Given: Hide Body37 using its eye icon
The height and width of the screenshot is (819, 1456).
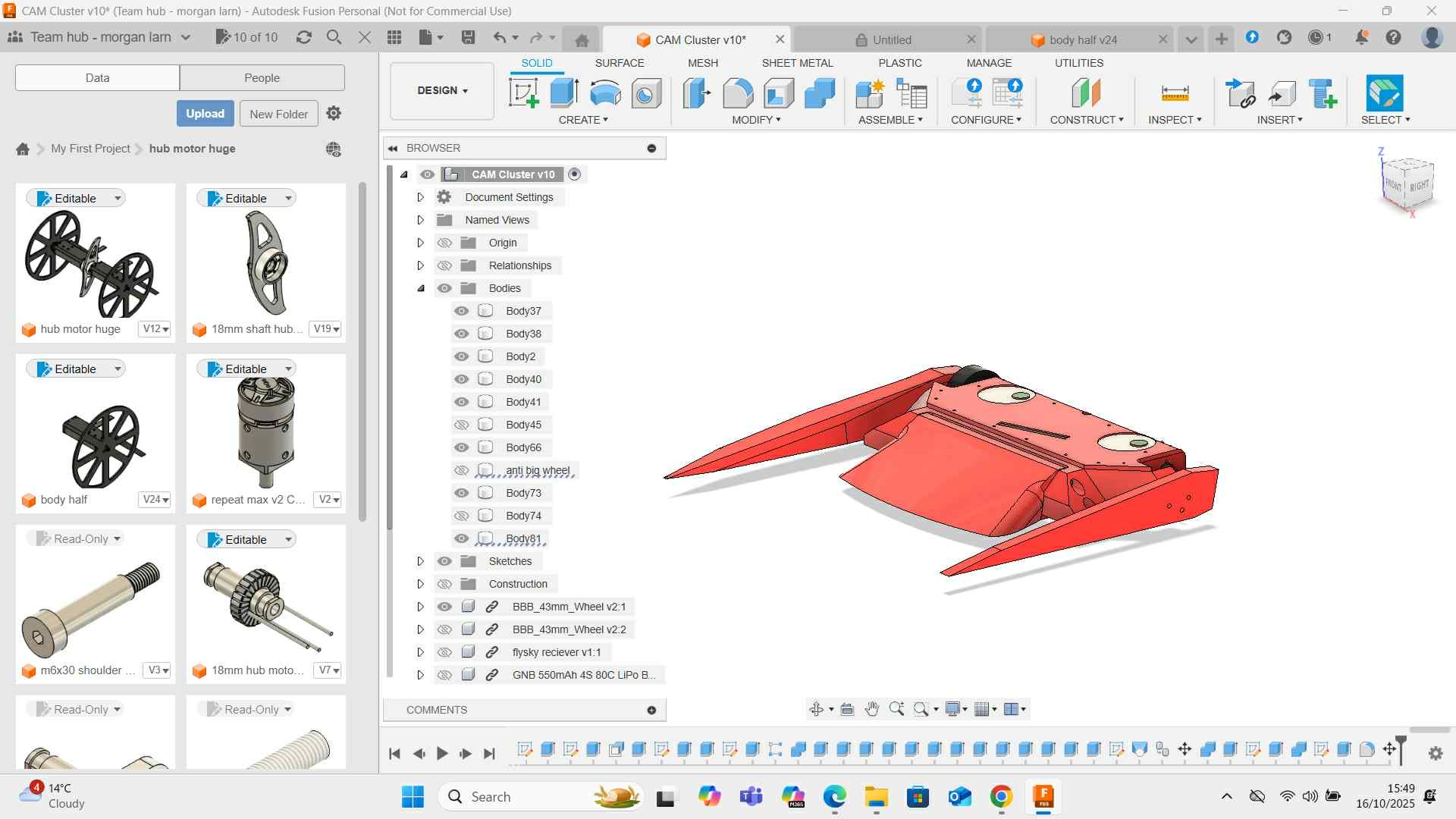Looking at the screenshot, I should point(461,311).
